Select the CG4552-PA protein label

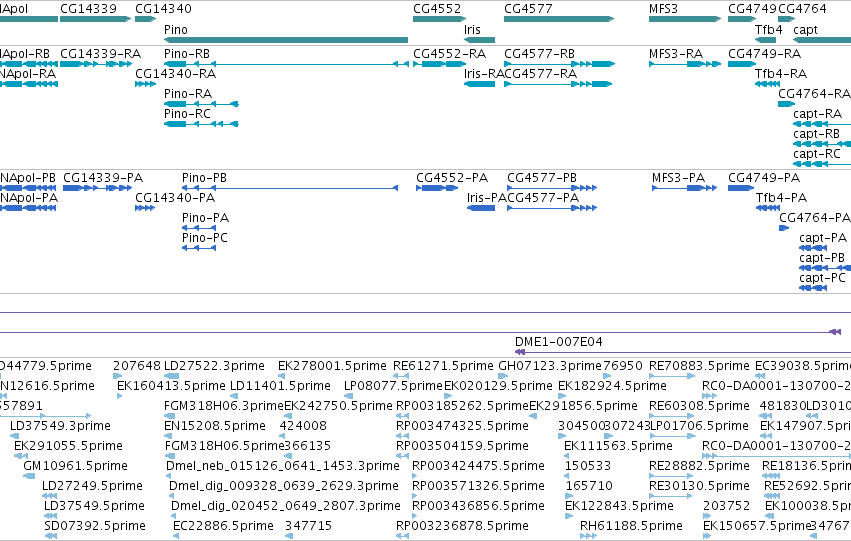point(452,178)
